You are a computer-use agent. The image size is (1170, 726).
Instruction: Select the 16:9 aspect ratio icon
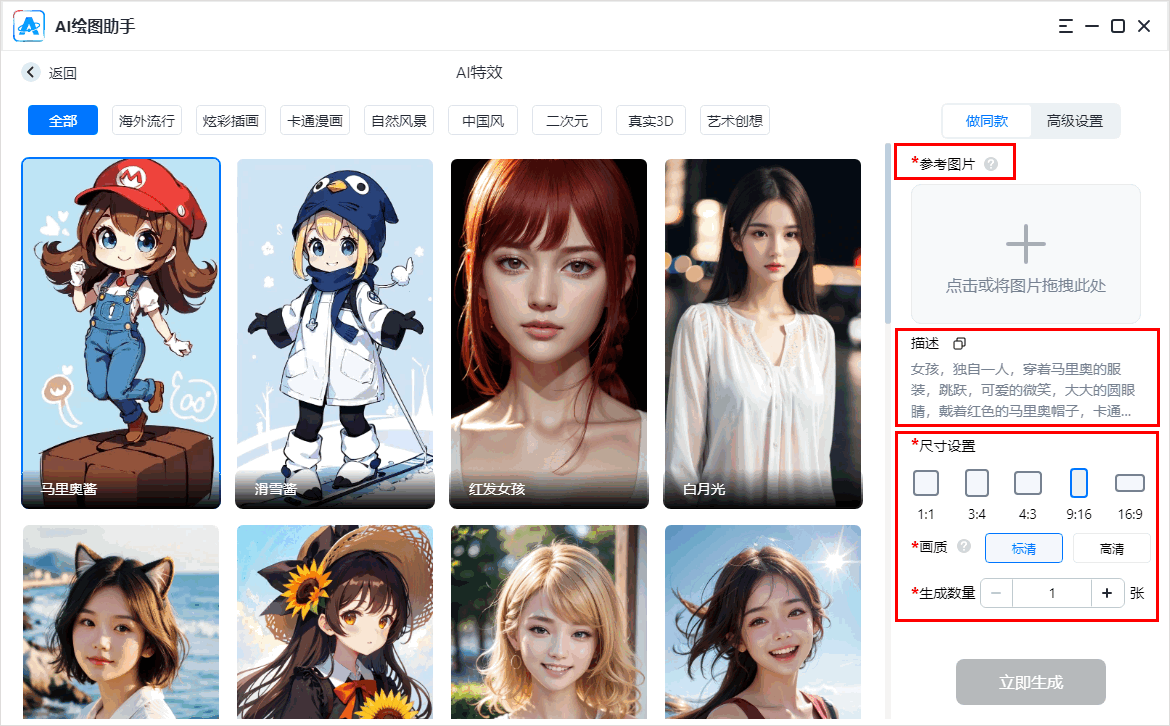pos(1129,482)
